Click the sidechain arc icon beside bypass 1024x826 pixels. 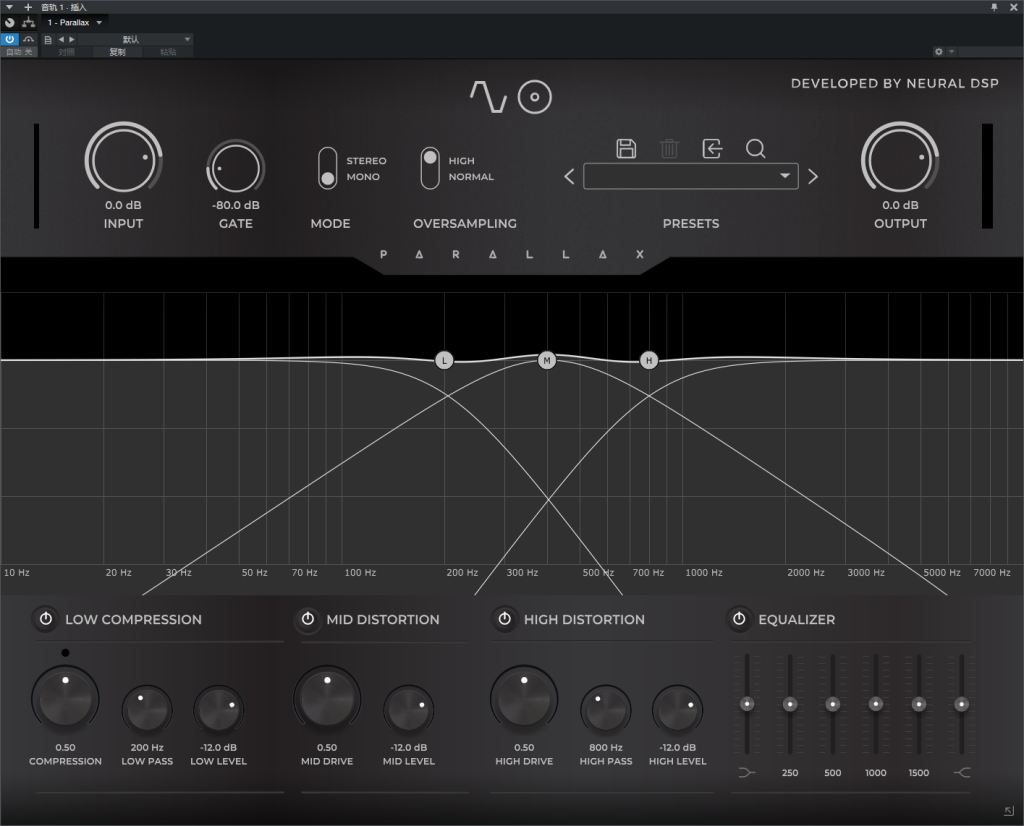(x=28, y=39)
